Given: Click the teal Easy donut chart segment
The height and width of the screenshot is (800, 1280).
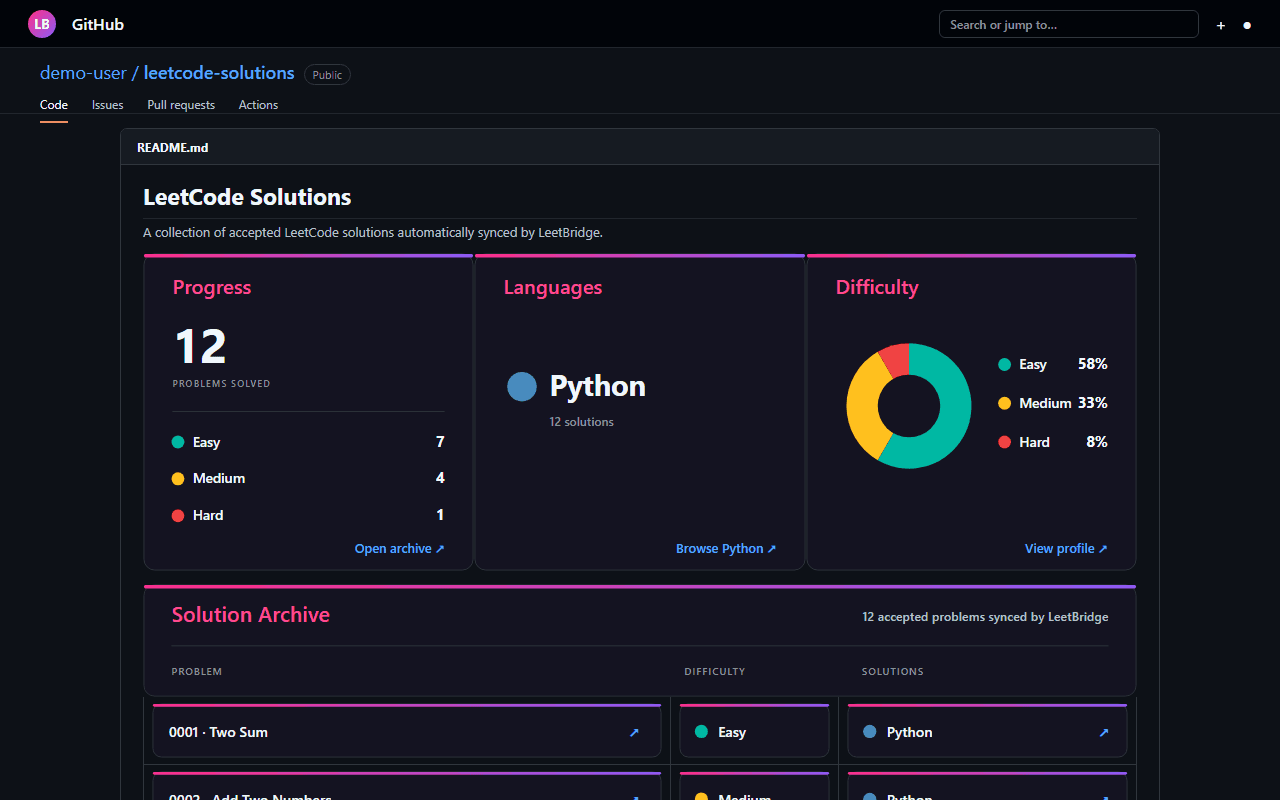Looking at the screenshot, I should (954, 420).
